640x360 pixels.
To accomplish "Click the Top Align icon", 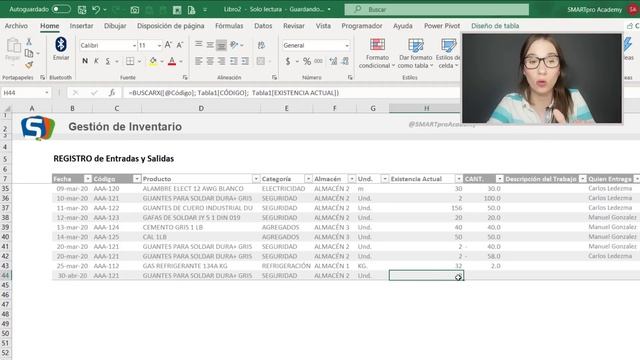I will (198, 45).
